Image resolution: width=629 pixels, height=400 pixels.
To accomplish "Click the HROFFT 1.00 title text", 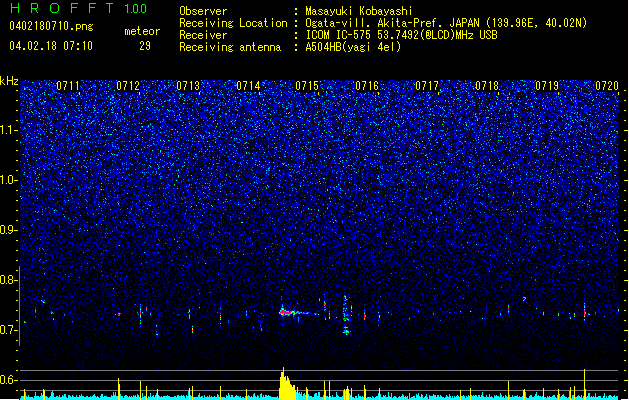I will coord(79,8).
